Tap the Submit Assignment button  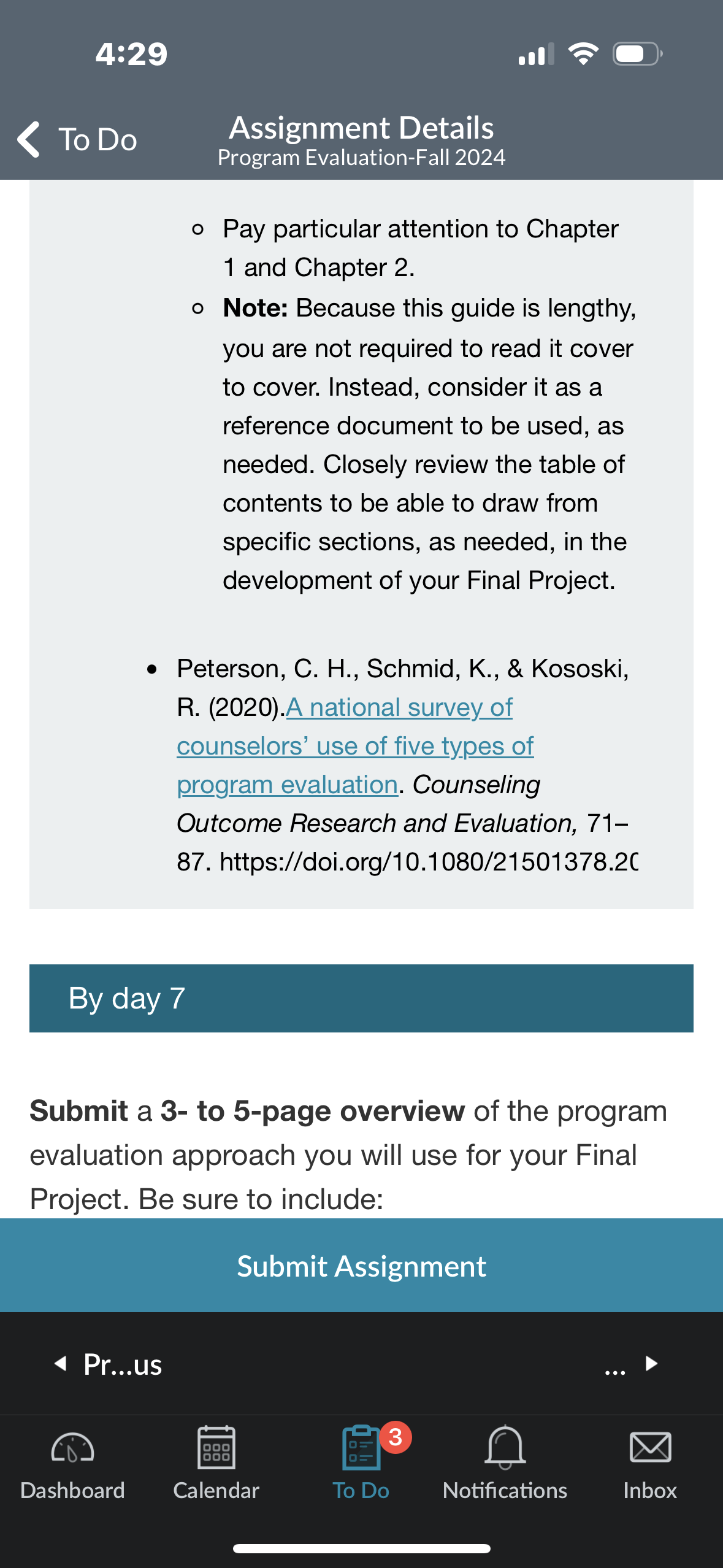pyautogui.click(x=361, y=1266)
